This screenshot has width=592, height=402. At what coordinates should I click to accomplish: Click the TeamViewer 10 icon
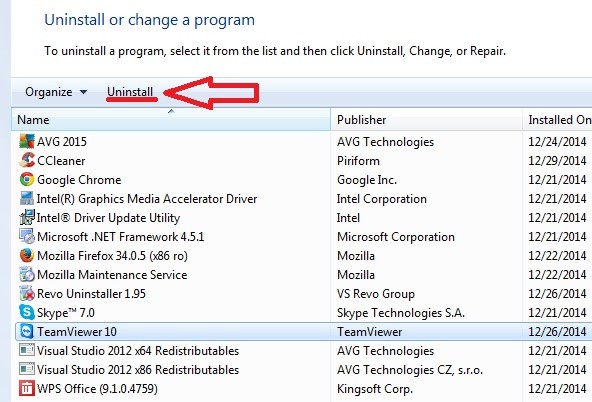coord(27,331)
